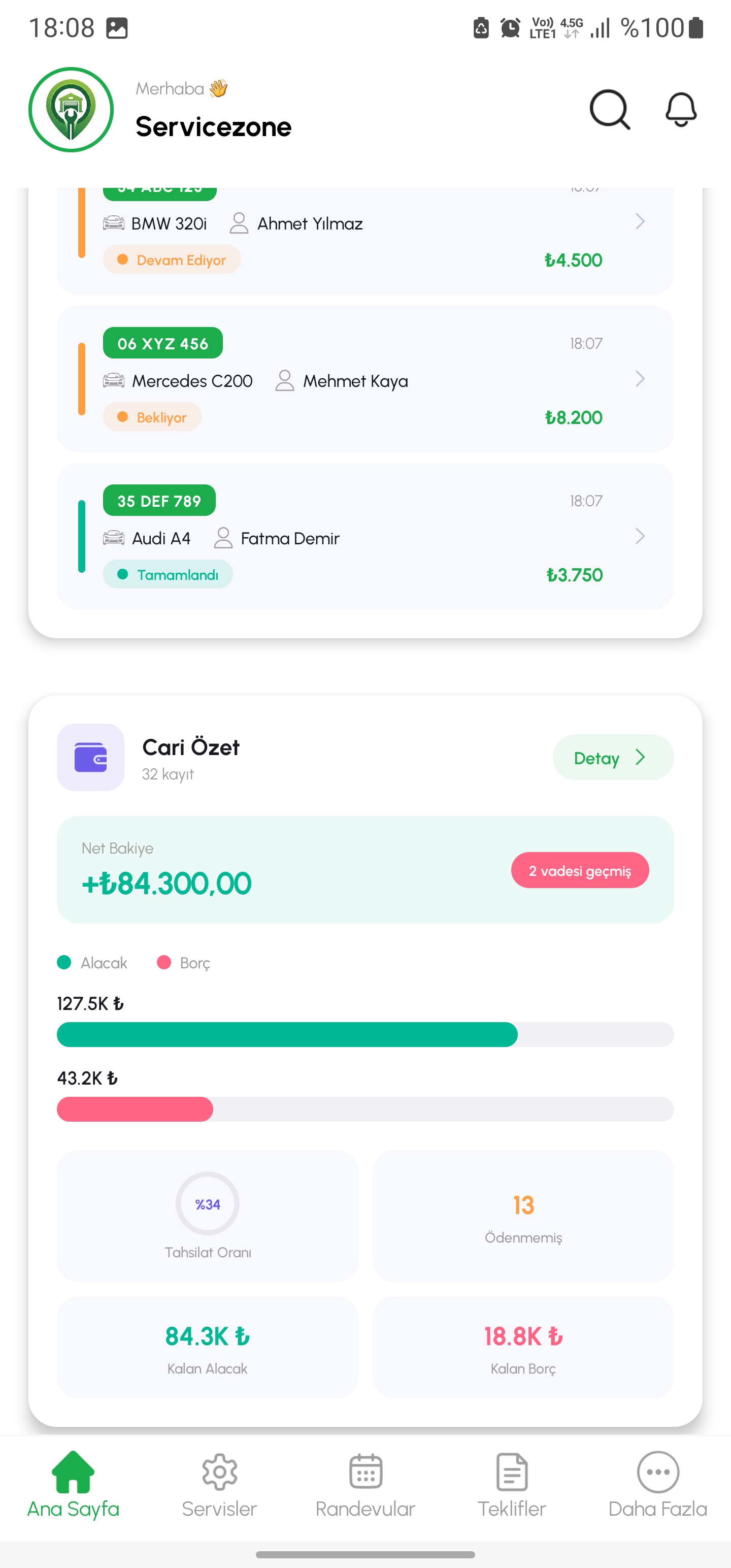Tap the '2 vadesi geçmiş' badge
The height and width of the screenshot is (1568, 731).
point(579,870)
